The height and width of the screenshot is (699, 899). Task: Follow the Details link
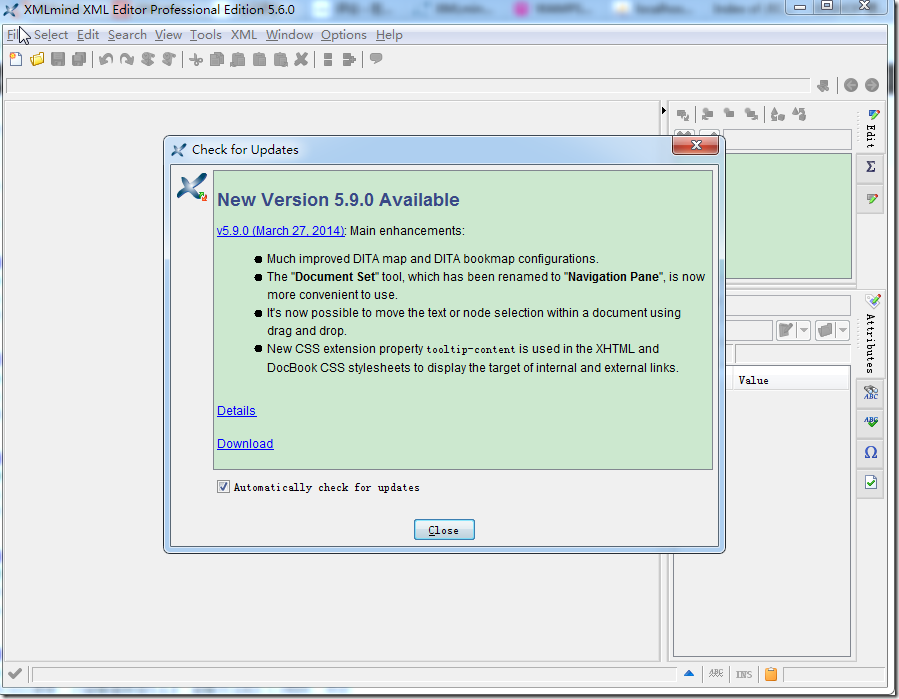(x=236, y=411)
